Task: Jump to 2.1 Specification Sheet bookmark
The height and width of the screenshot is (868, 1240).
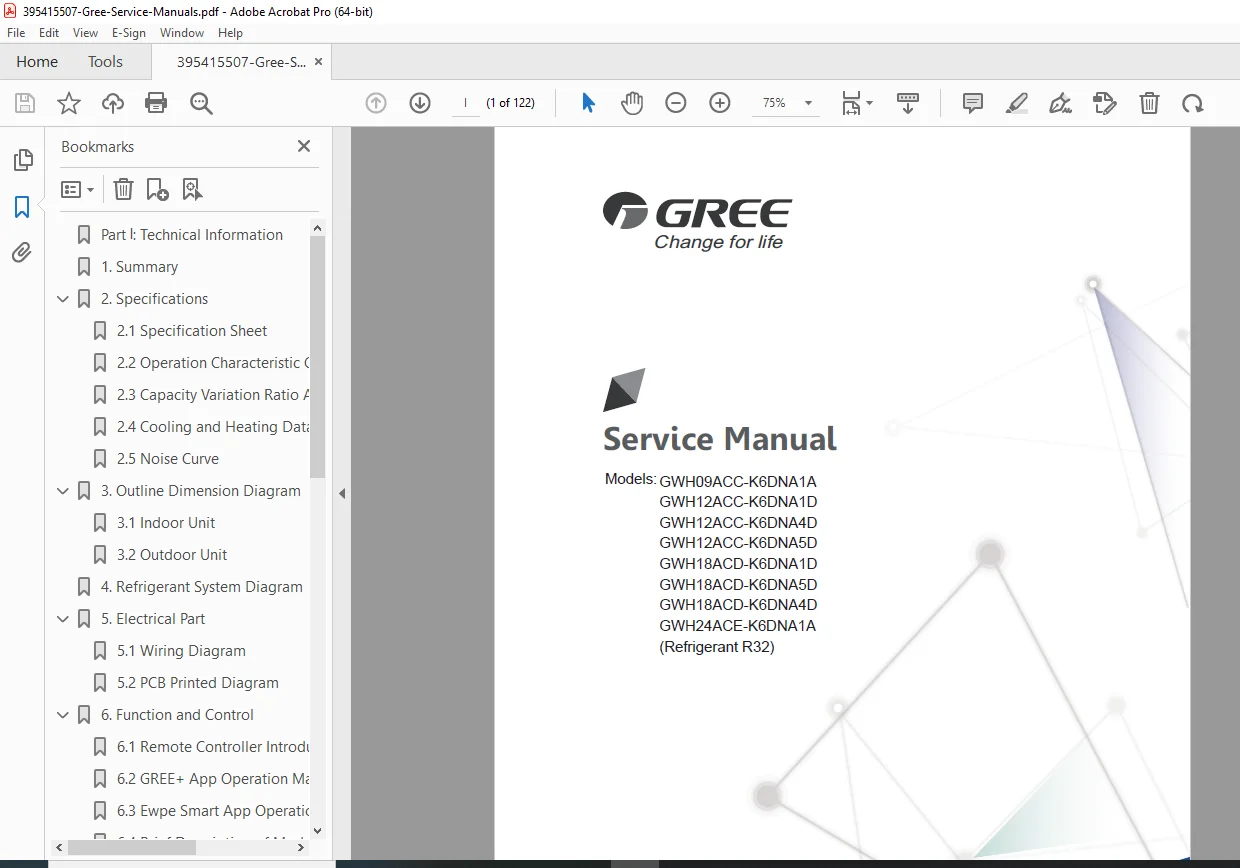Action: [192, 331]
